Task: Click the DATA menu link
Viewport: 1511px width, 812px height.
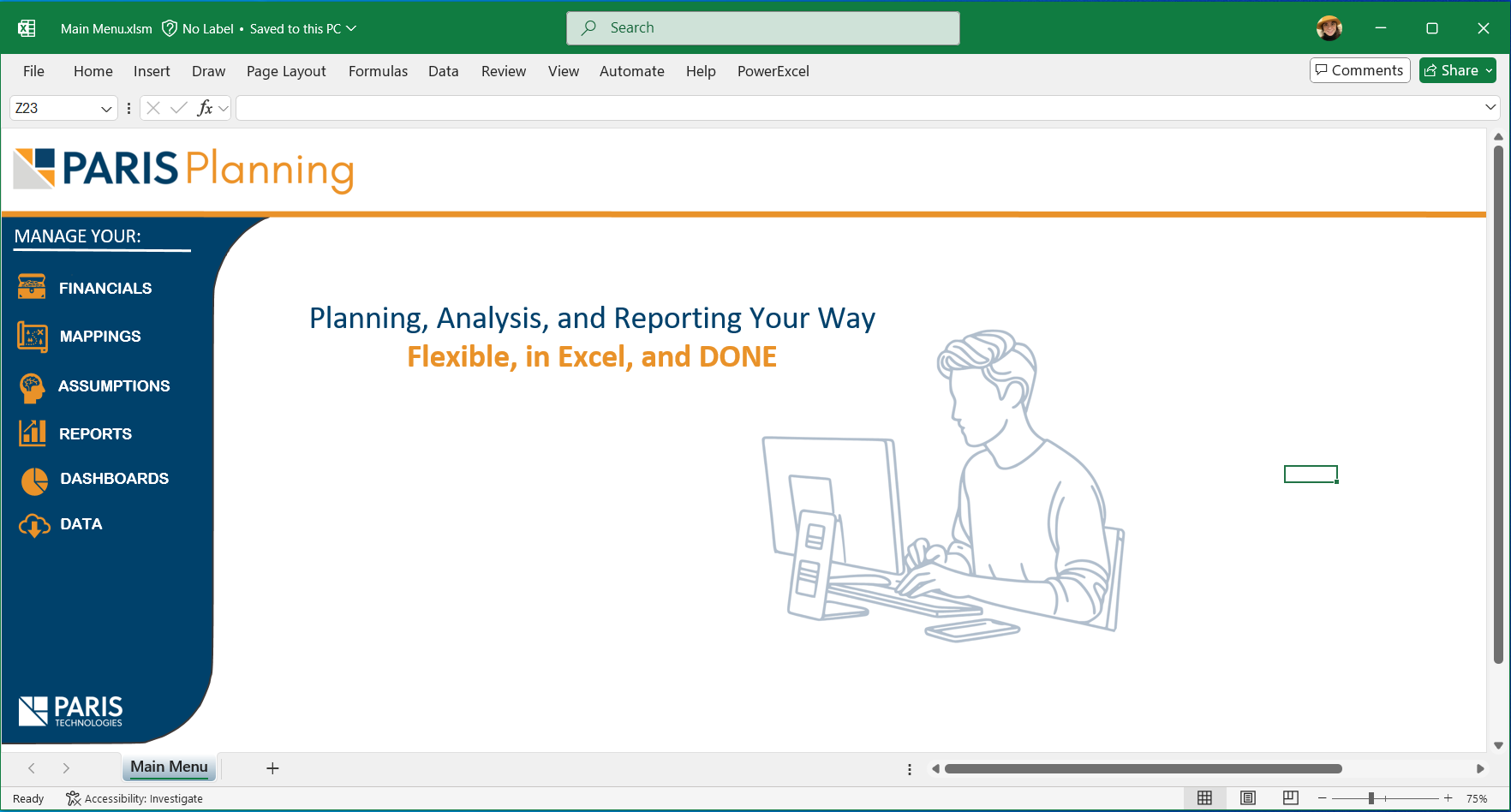Action: (x=81, y=524)
